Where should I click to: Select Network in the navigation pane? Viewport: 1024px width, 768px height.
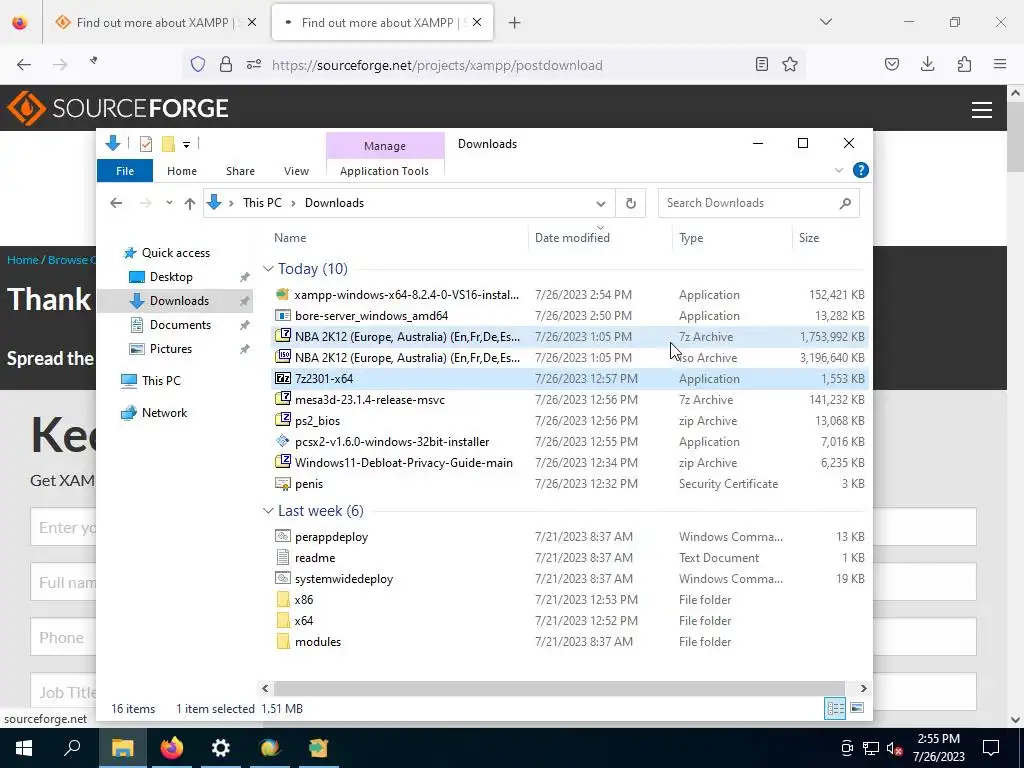coord(165,413)
